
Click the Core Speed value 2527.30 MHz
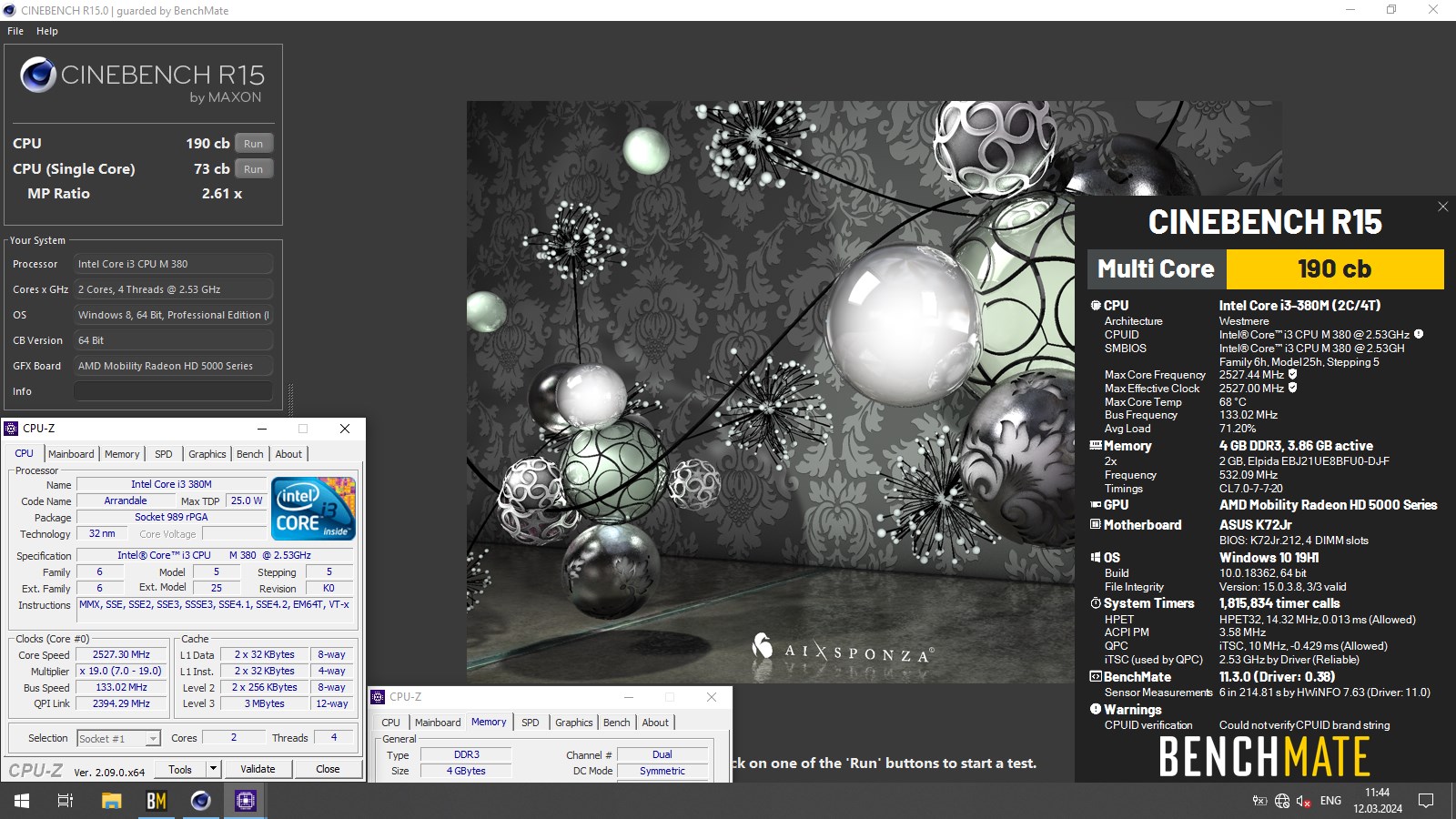(121, 654)
